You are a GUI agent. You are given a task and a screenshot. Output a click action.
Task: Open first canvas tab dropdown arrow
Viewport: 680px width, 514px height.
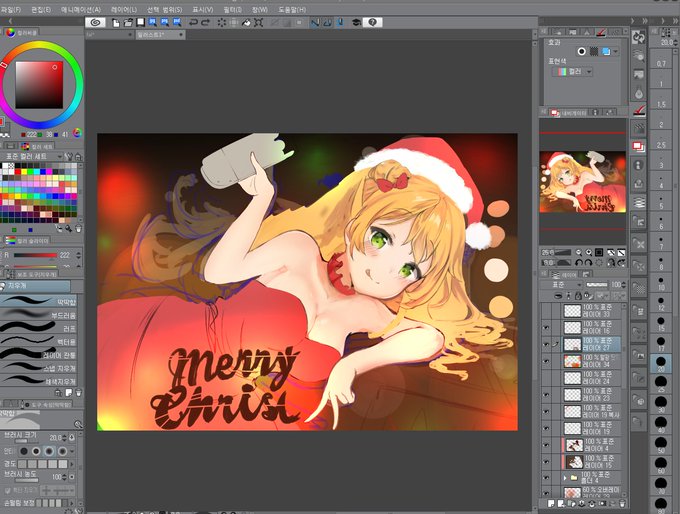tap(130, 34)
